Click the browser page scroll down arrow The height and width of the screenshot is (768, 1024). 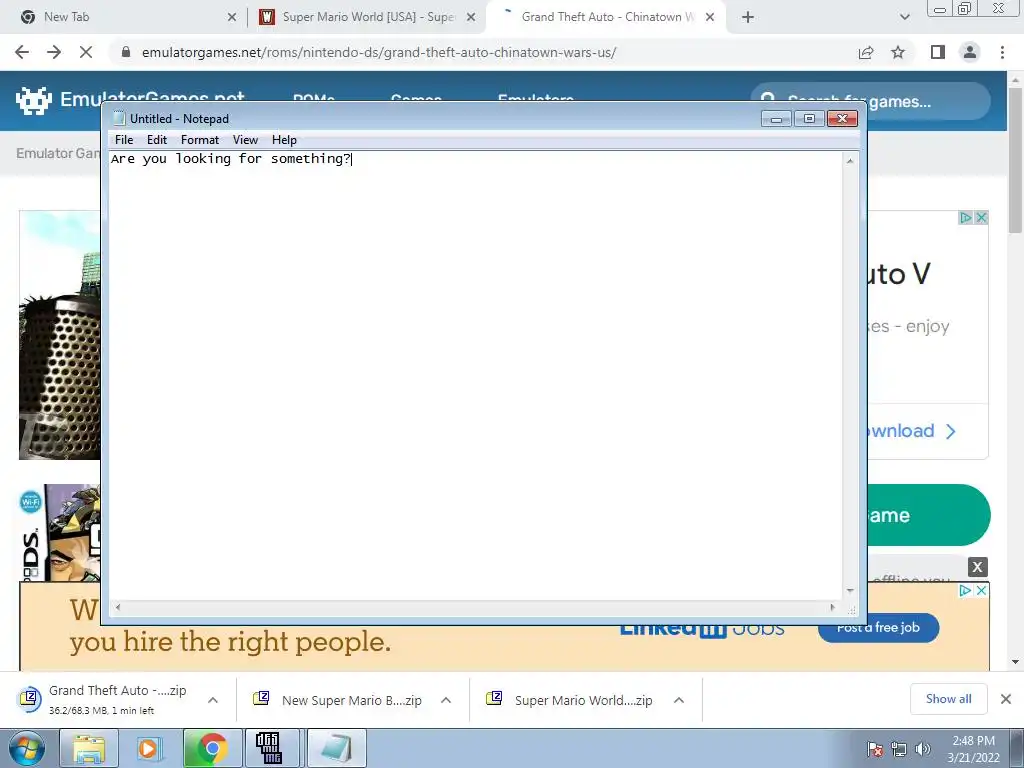coord(1015,662)
